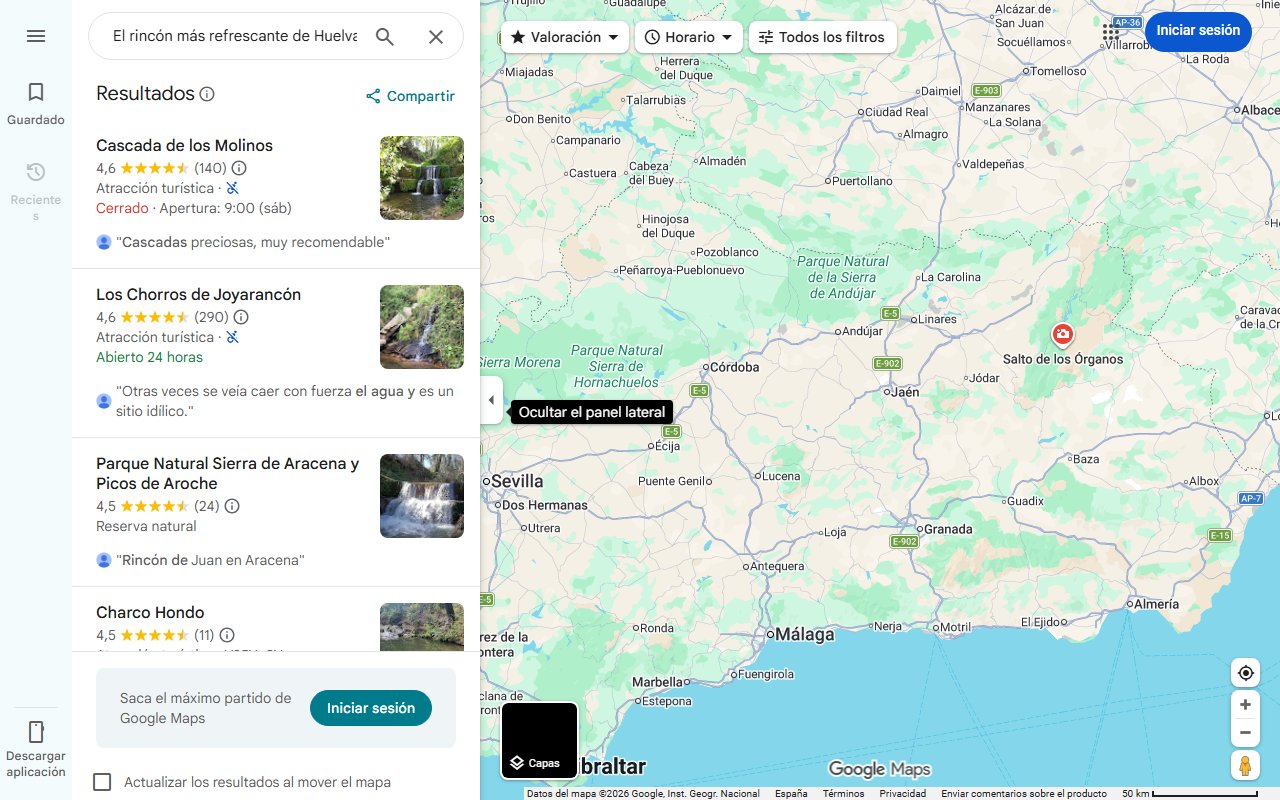
Task: Open the Horario filter dropdown
Action: tap(688, 37)
